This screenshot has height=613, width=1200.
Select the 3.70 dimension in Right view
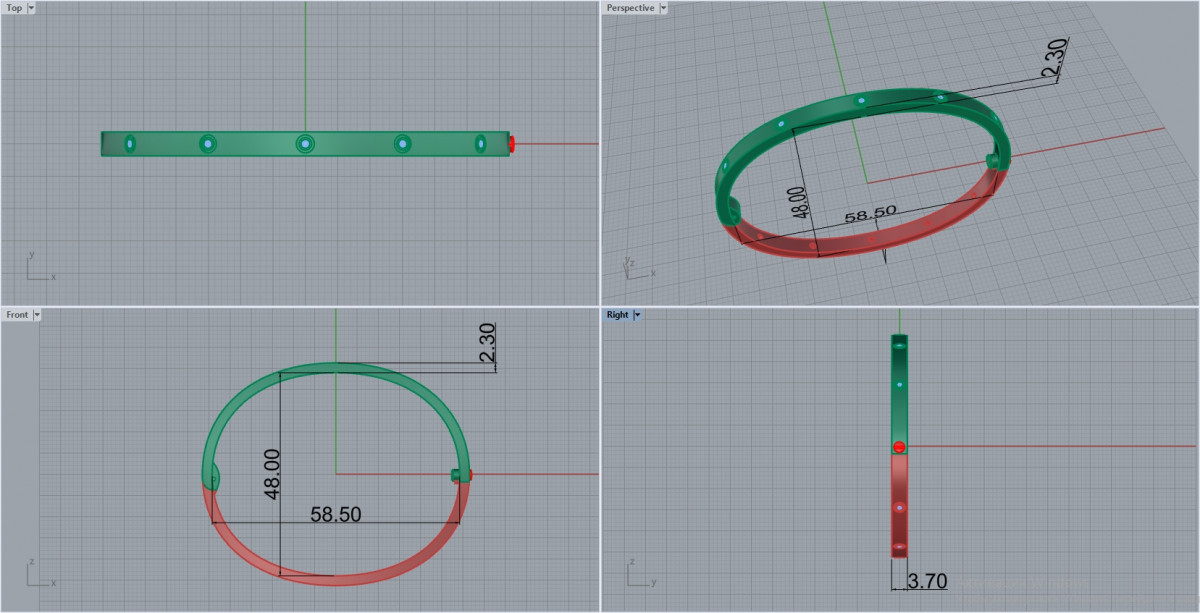pyautogui.click(x=926, y=581)
